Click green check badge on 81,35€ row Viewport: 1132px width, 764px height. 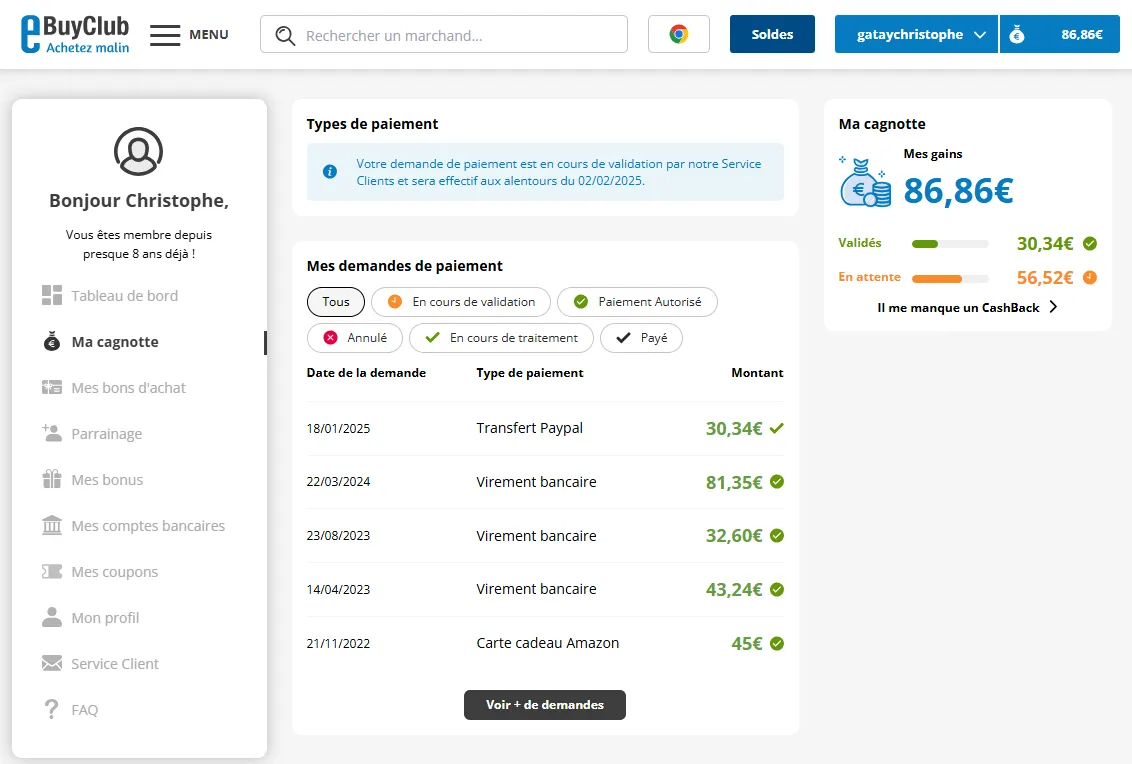point(777,482)
